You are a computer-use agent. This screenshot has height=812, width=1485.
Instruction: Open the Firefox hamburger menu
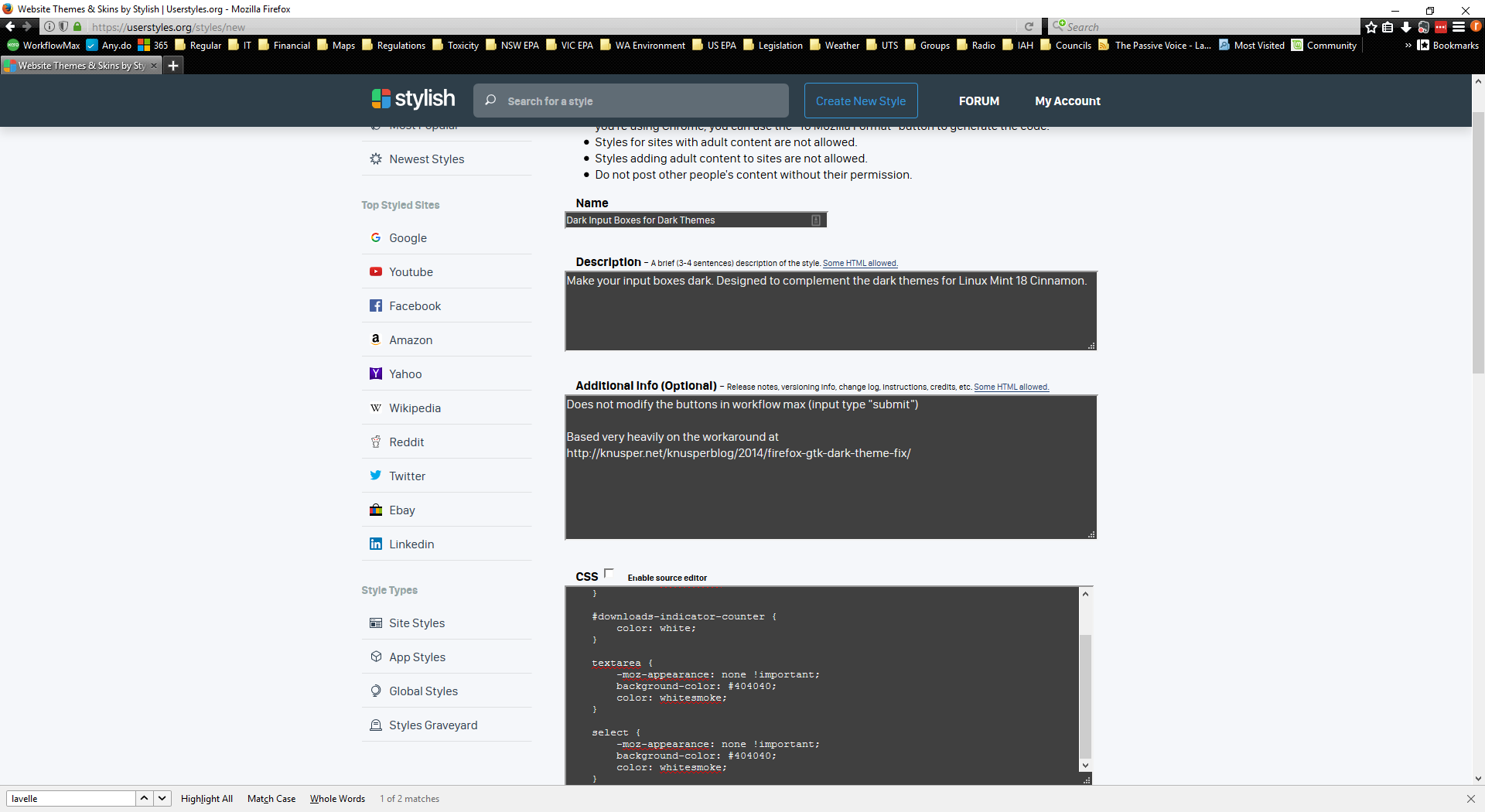coord(1459,27)
